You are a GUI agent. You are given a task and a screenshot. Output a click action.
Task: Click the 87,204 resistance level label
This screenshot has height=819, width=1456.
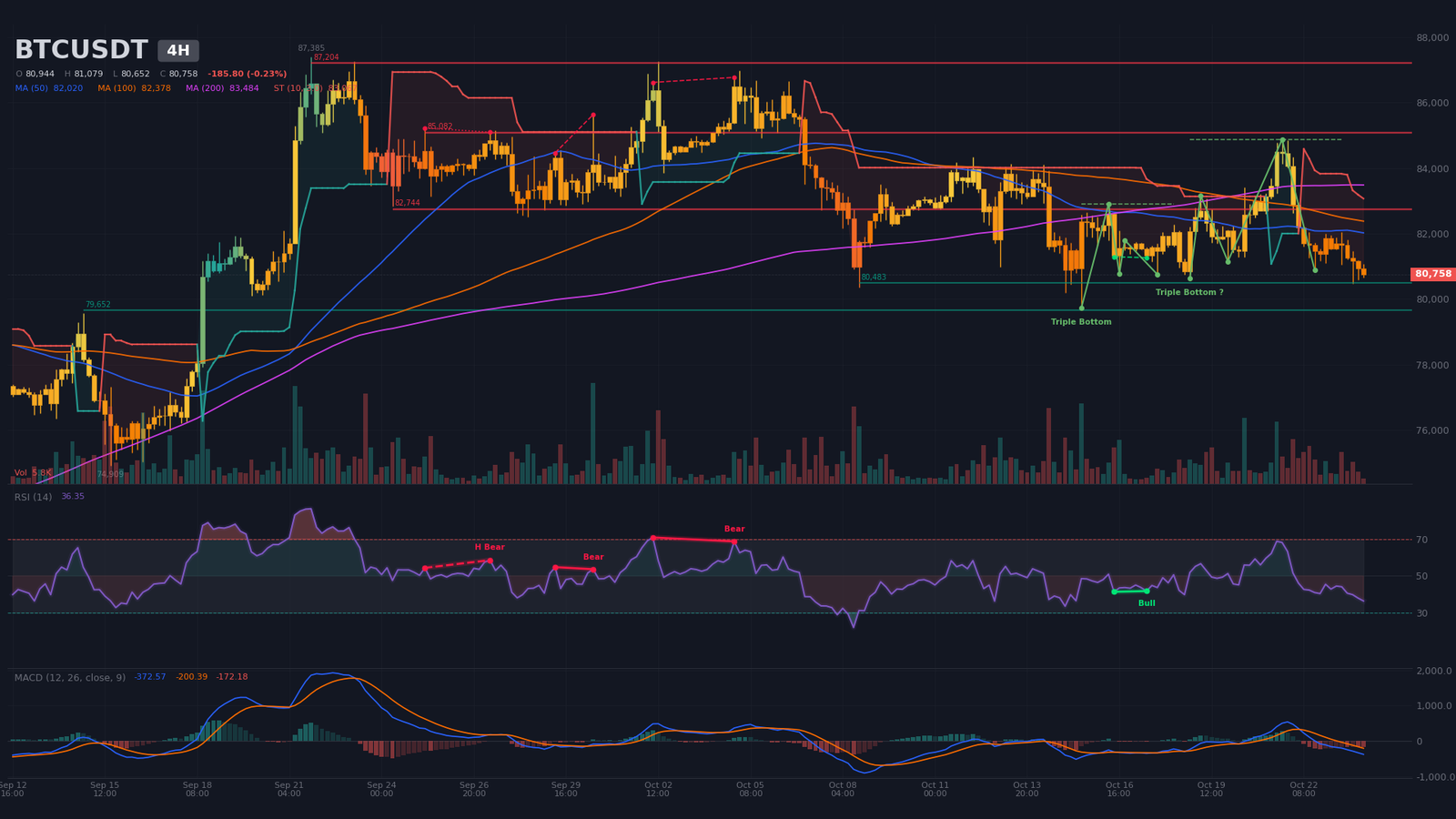[x=326, y=57]
